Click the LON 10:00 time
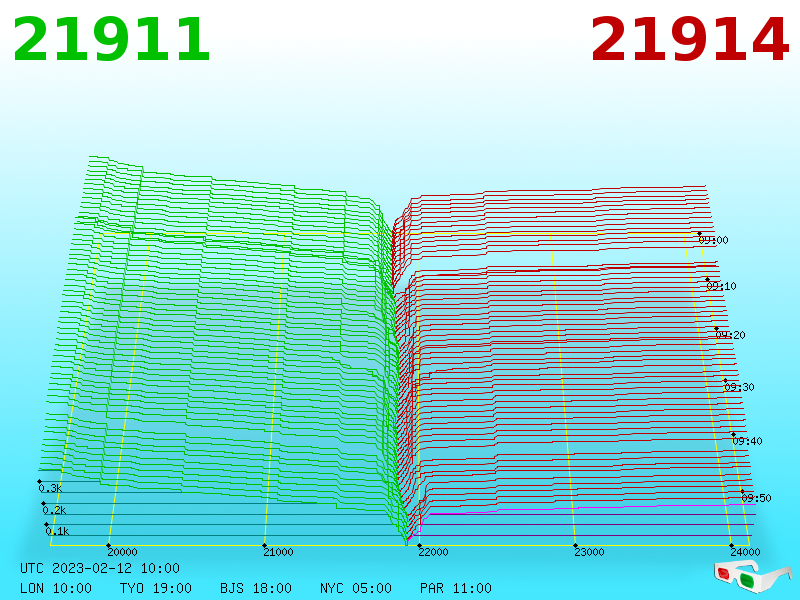 (x=56, y=588)
